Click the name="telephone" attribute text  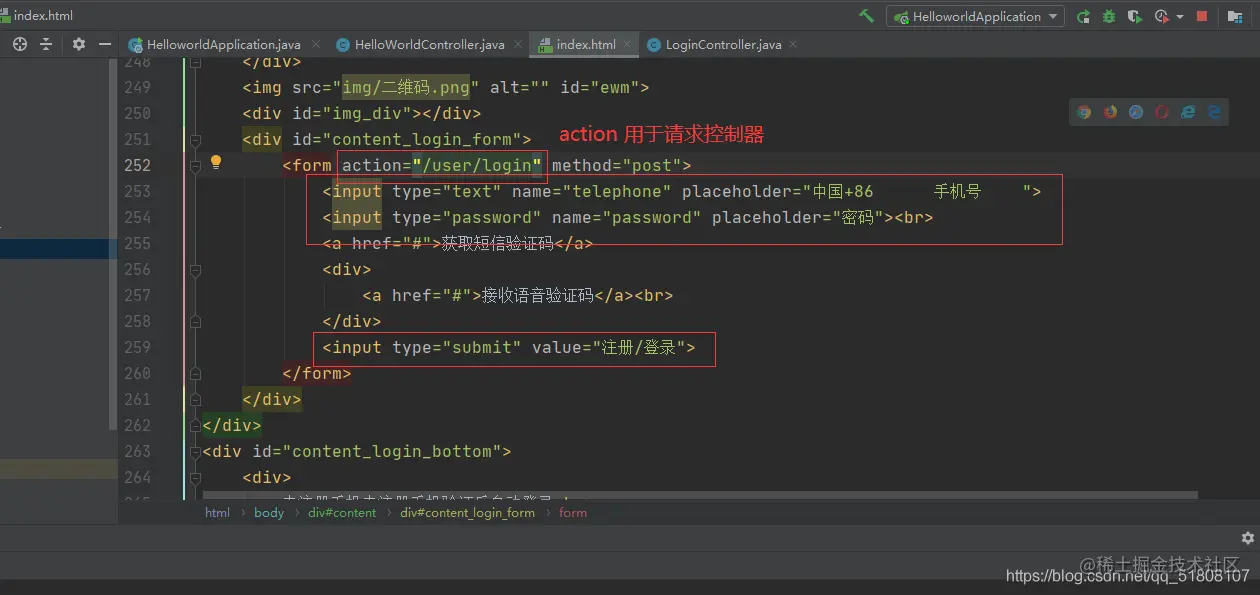click(591, 192)
